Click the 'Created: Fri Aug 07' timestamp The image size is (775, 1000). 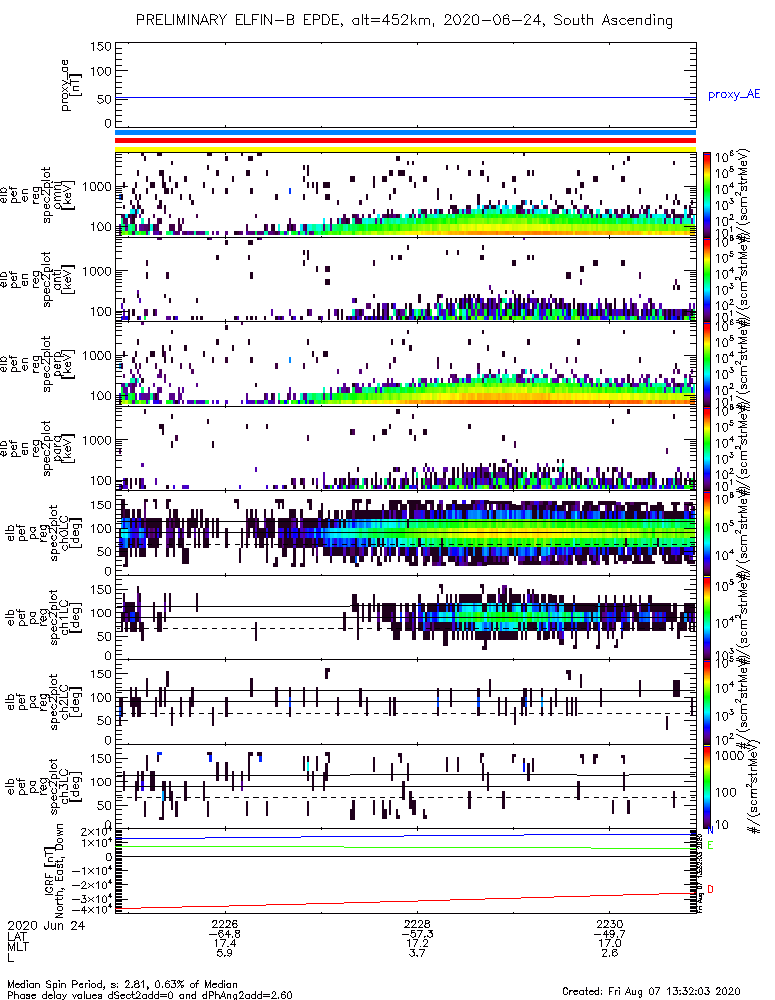(651, 990)
